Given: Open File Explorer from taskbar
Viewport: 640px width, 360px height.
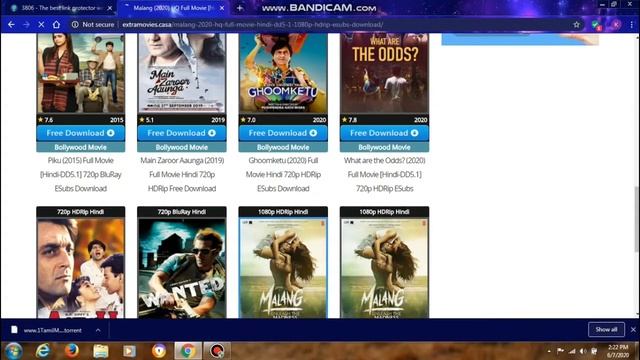Looking at the screenshot, I should tap(100, 351).
